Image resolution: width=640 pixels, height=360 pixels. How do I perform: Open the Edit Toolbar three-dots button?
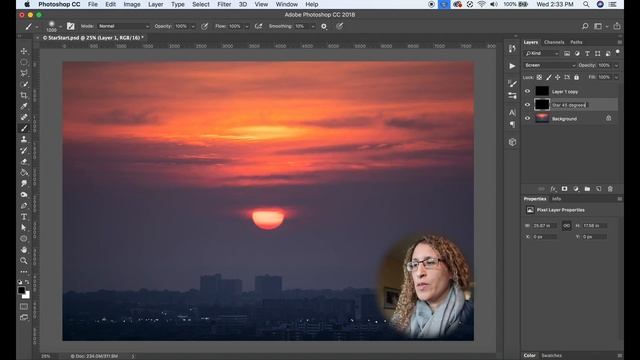coord(24,271)
